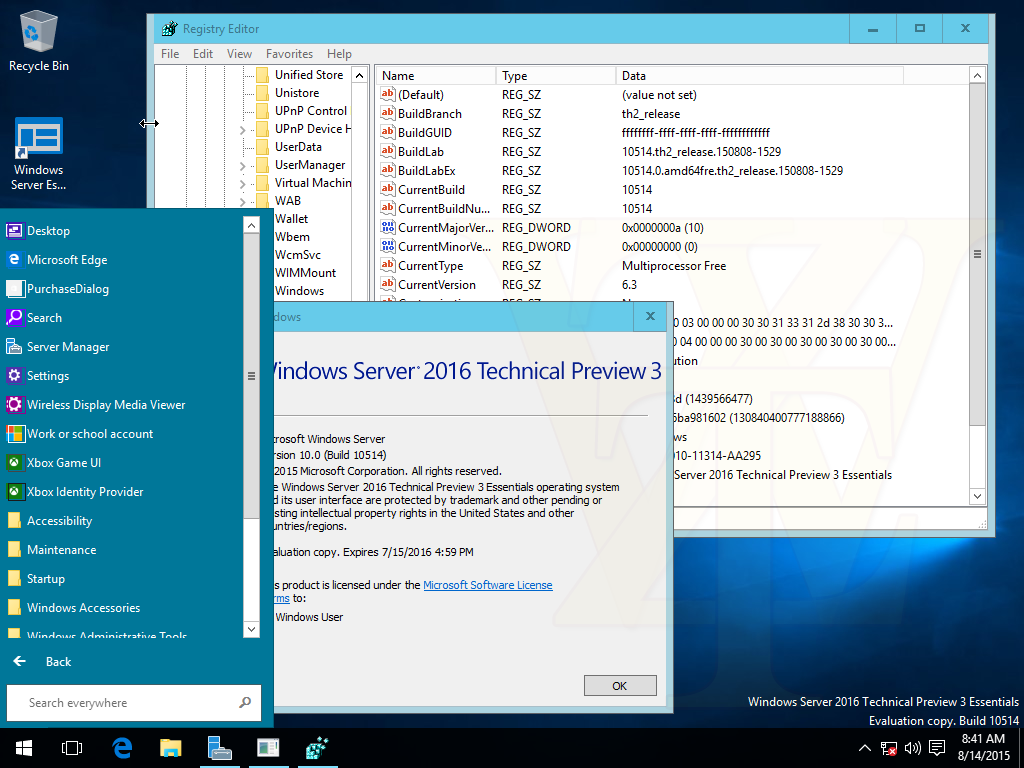Click the Search everywhere input field
This screenshot has height=768, width=1024.
[x=133, y=703]
